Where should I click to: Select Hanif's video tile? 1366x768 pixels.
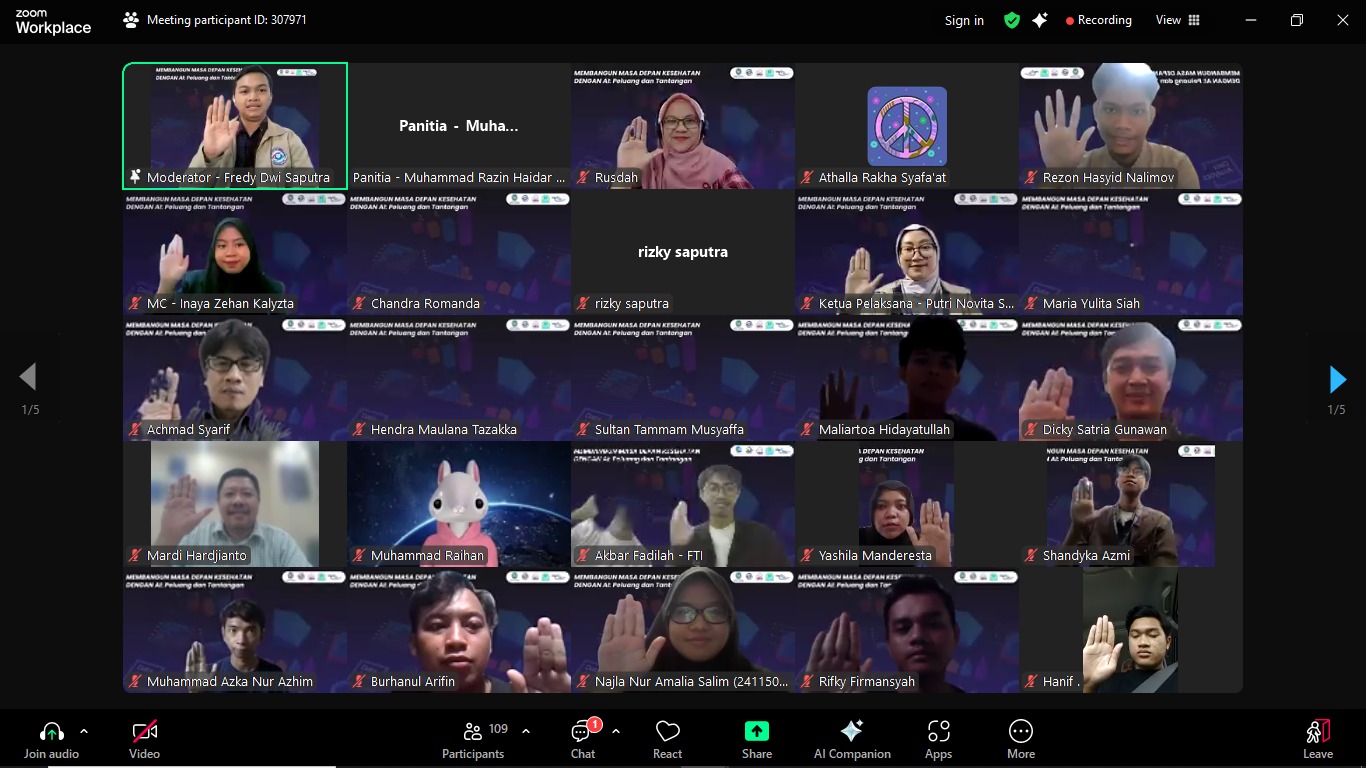click(x=1131, y=631)
